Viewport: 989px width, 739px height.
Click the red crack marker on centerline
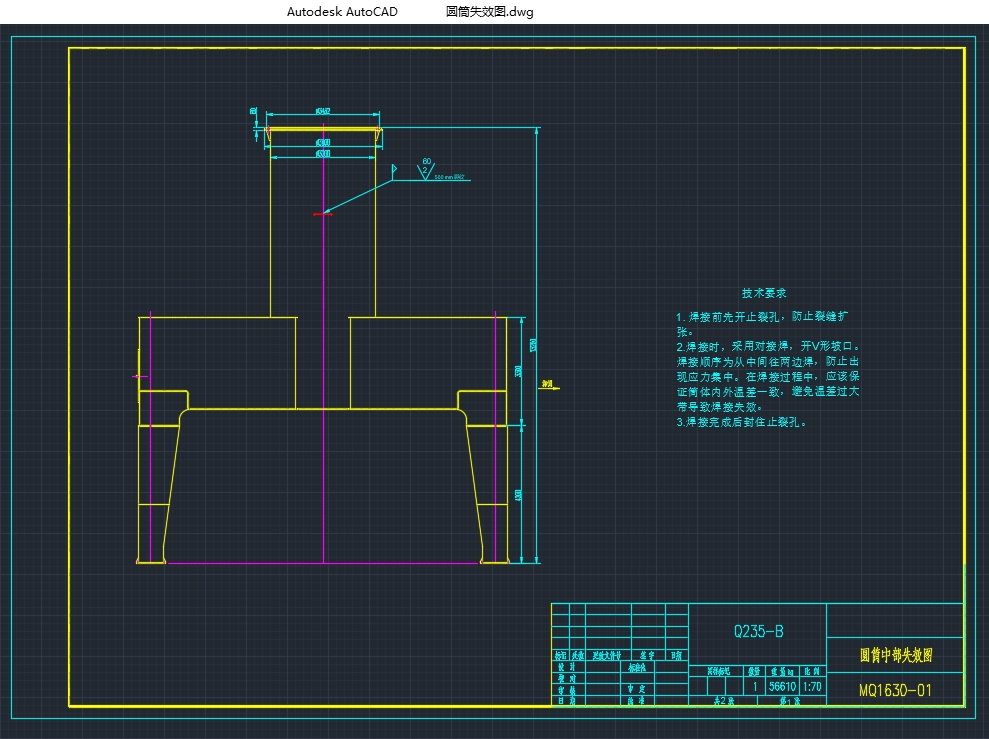click(x=320, y=213)
